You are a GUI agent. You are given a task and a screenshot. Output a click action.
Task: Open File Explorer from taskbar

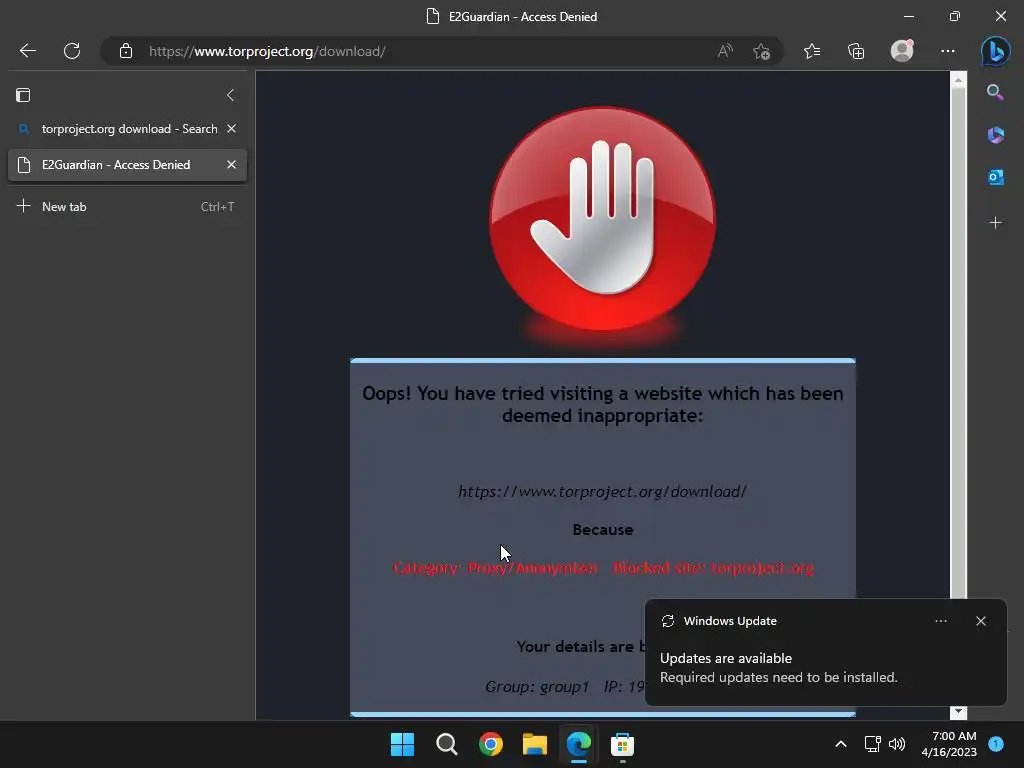point(535,744)
